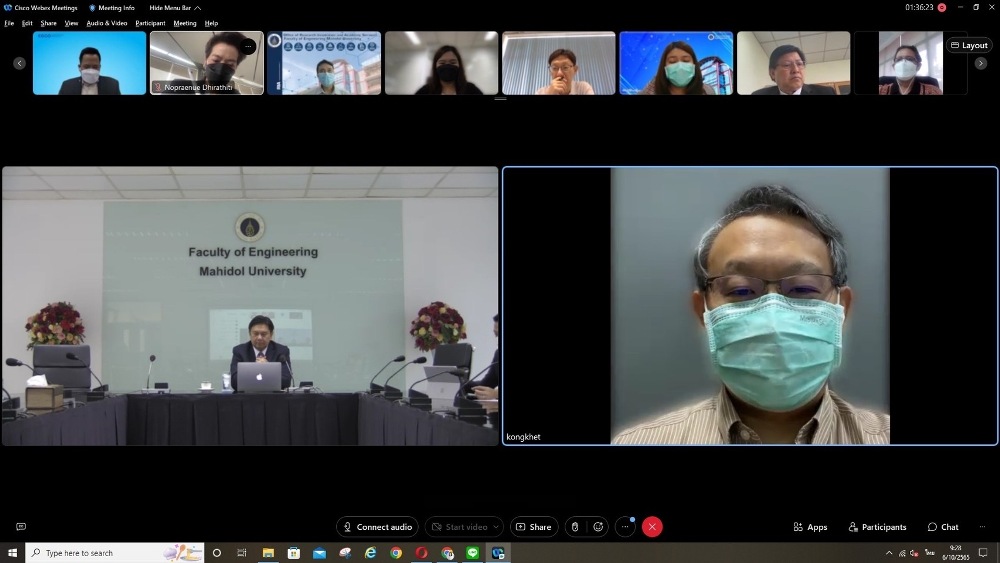Click the raise hand gesture icon
The height and width of the screenshot is (563, 1000).
(x=575, y=527)
